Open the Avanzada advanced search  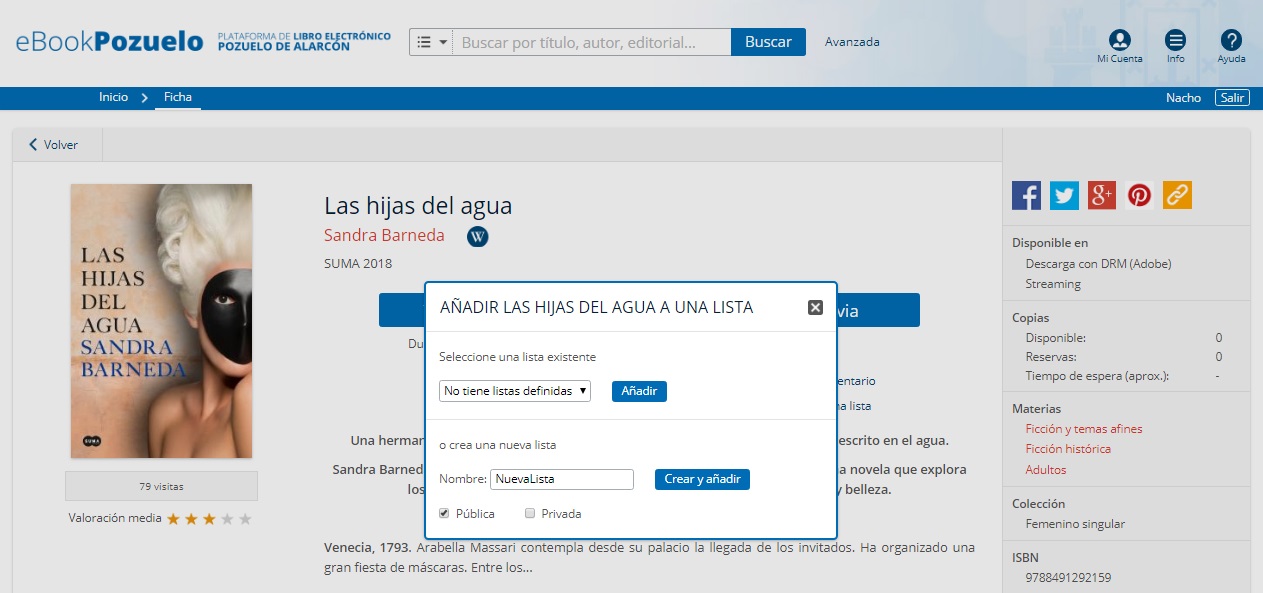[x=852, y=42]
